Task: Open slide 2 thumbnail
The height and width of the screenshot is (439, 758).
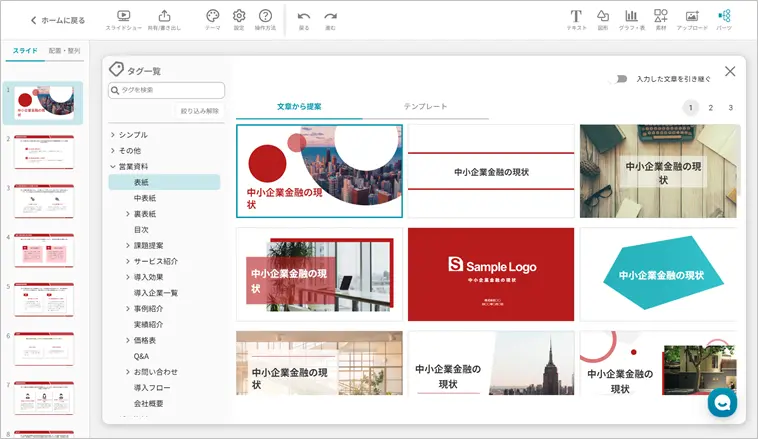Action: pyautogui.click(x=44, y=152)
